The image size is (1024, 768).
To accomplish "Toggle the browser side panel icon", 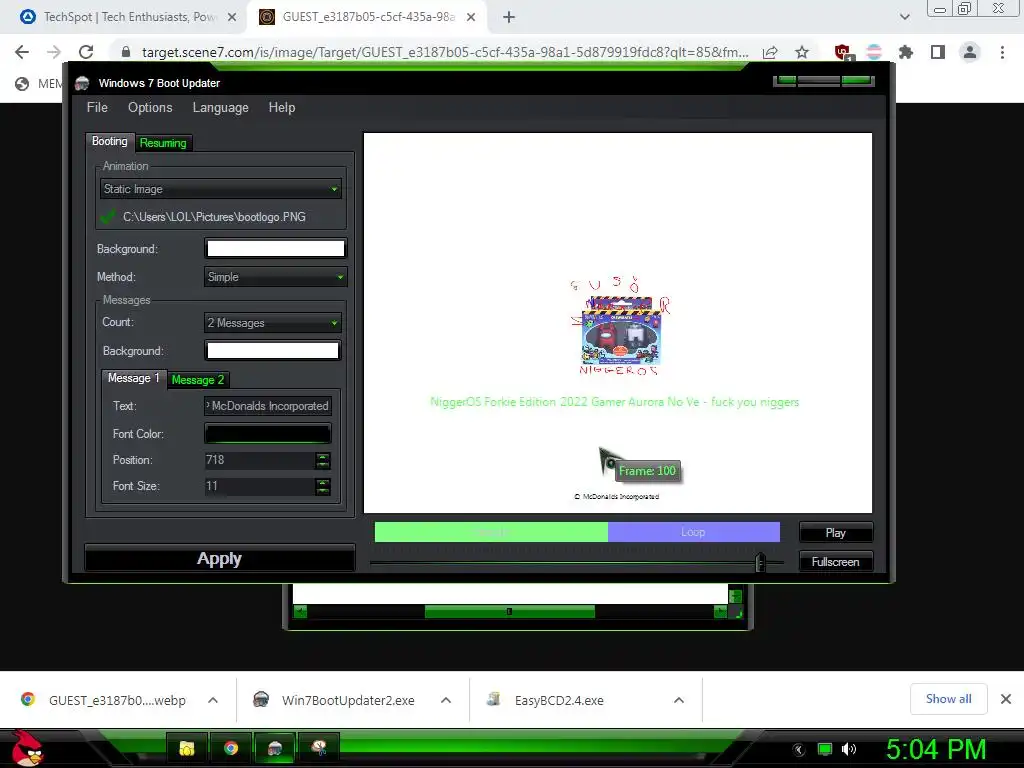I will tap(938, 52).
